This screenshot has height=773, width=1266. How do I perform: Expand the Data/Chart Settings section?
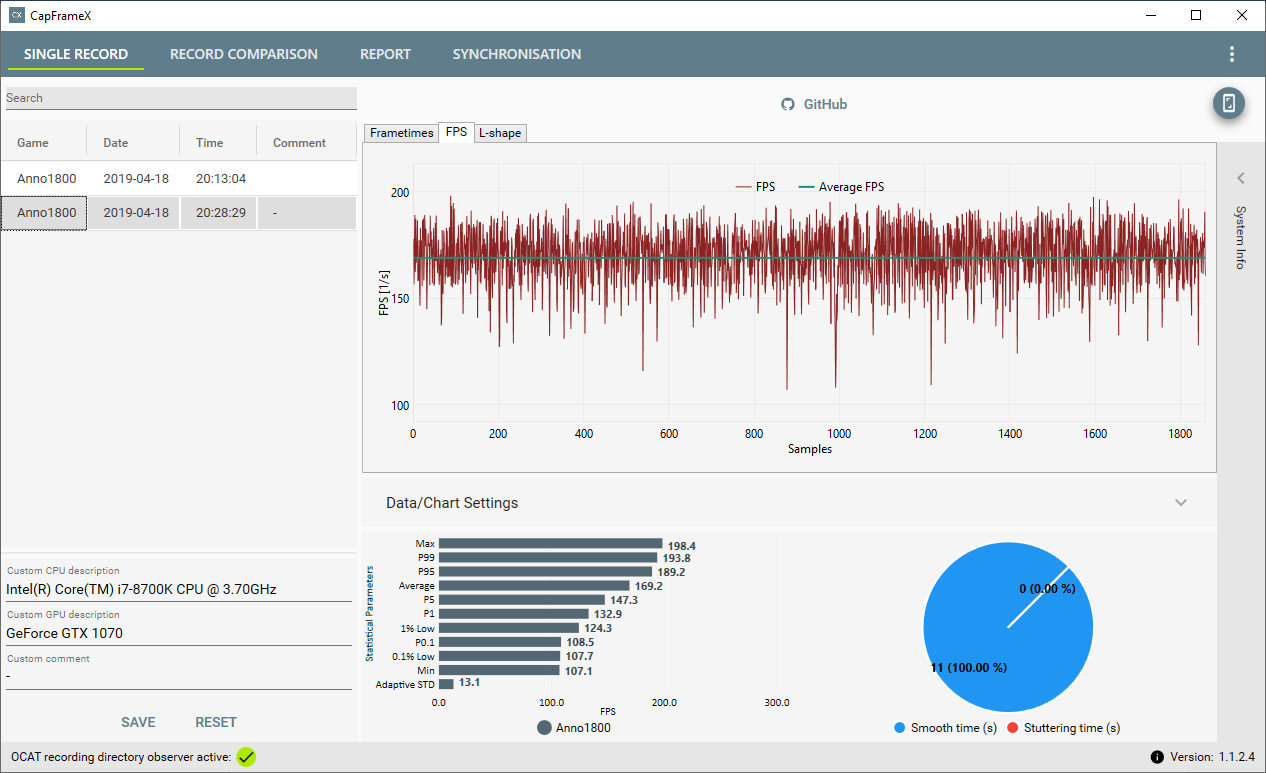click(x=1181, y=502)
